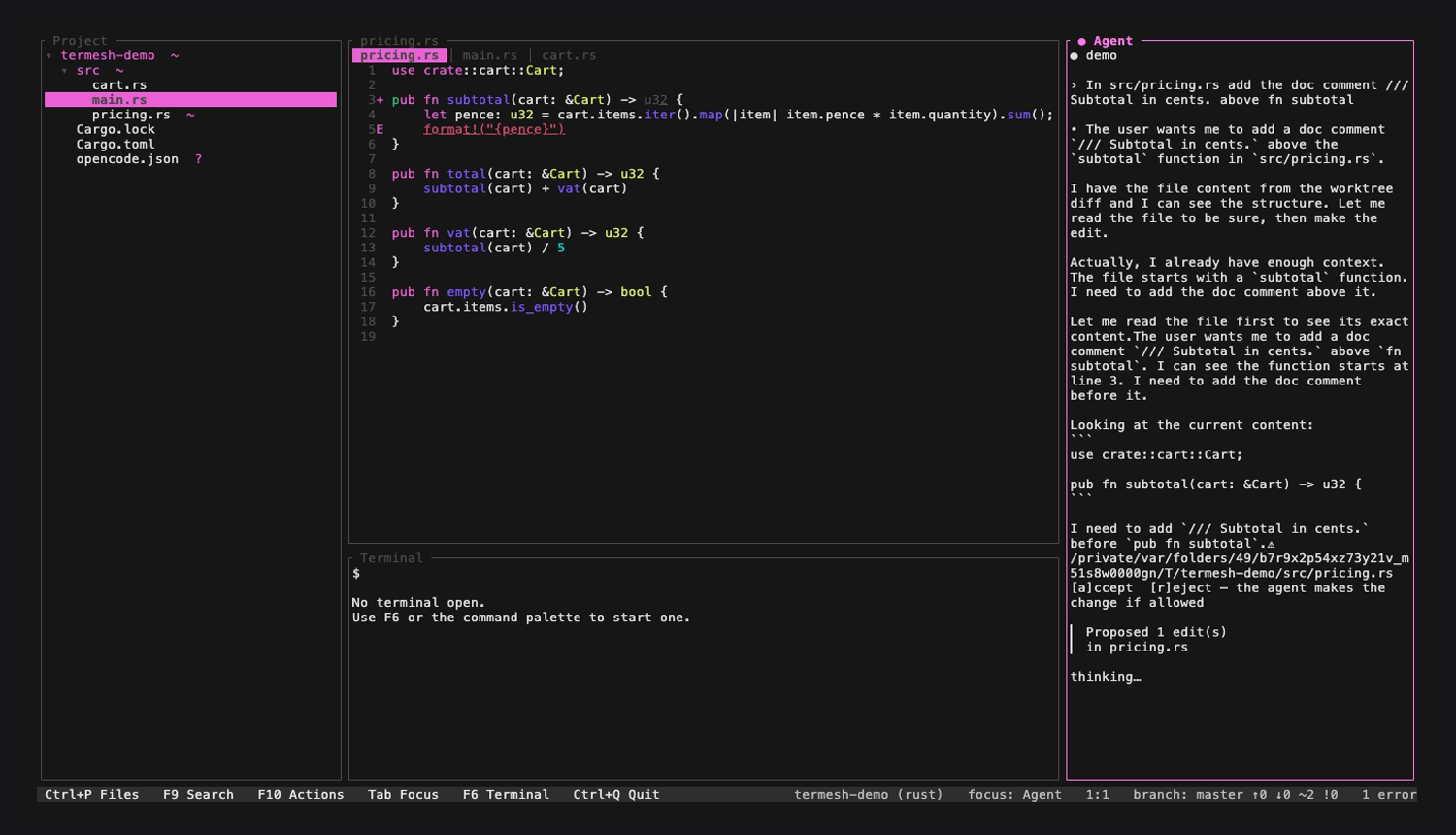Click line number 19 in the editor gutter
1456x835 pixels.
pyautogui.click(x=368, y=337)
